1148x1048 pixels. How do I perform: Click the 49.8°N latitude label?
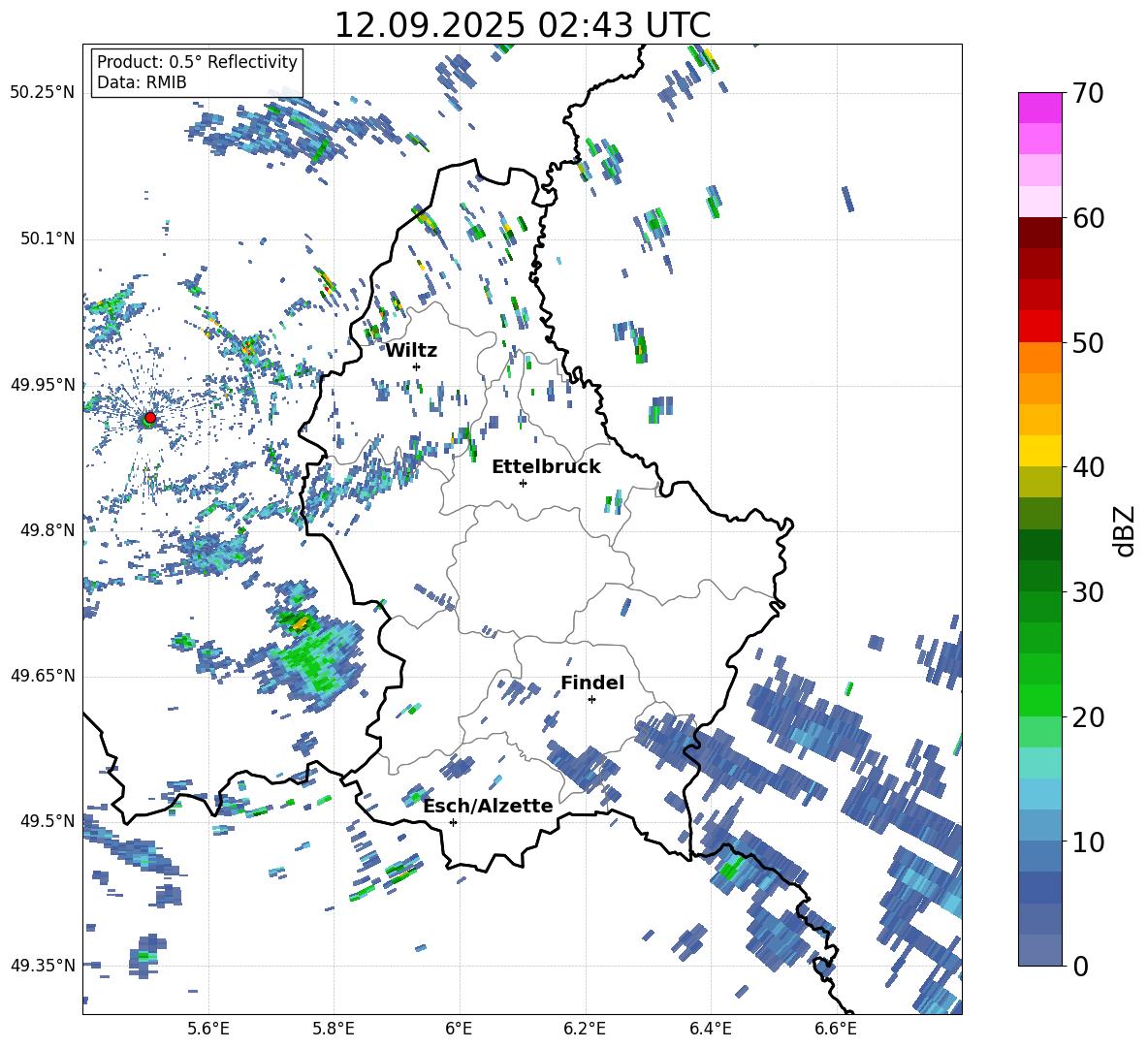[x=47, y=530]
